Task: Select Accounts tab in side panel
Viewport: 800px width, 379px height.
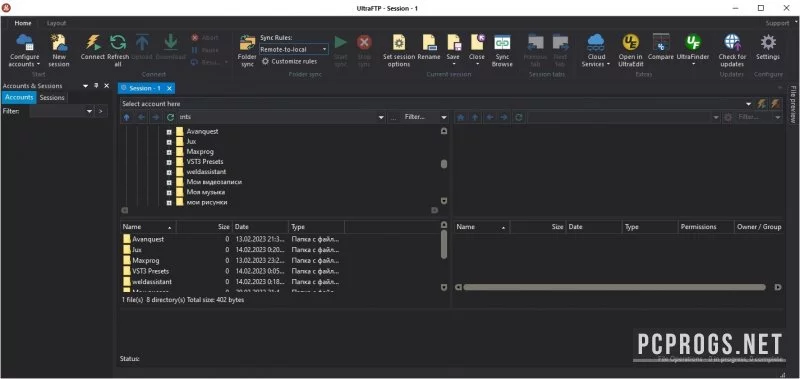Action: 19,97
